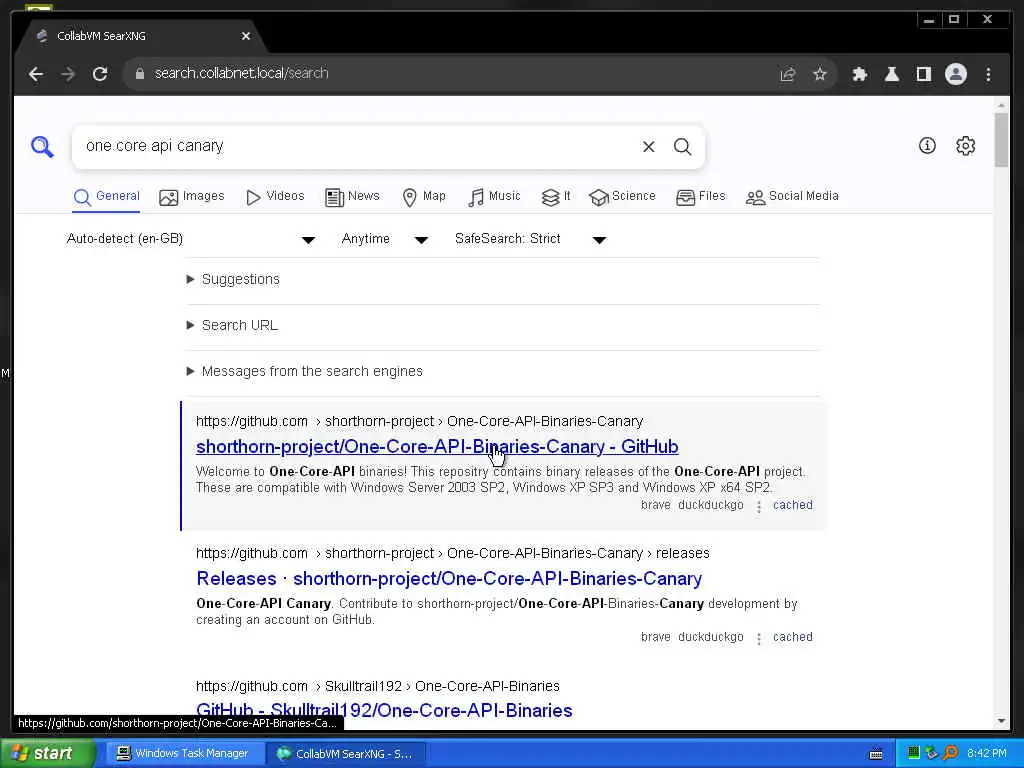The width and height of the screenshot is (1024, 768).
Task: Reload the page
Action: [x=100, y=74]
